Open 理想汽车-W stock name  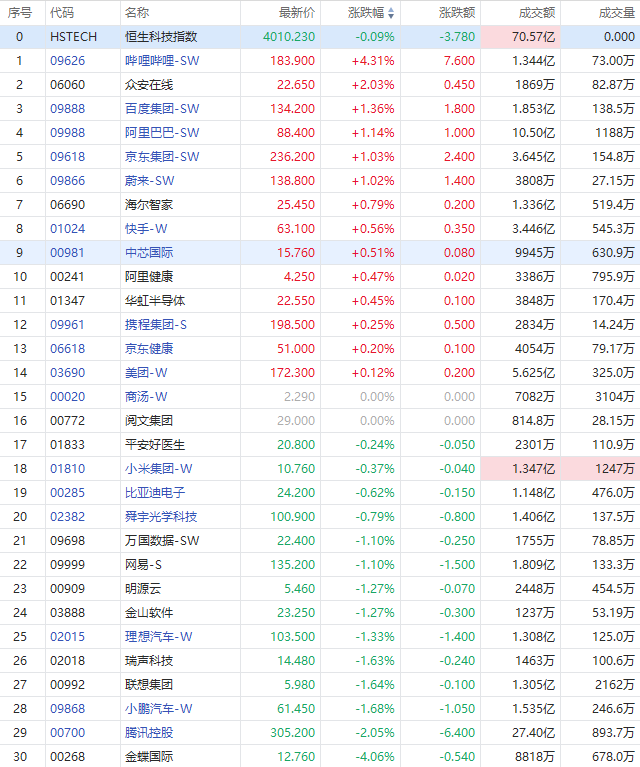[x=159, y=636]
